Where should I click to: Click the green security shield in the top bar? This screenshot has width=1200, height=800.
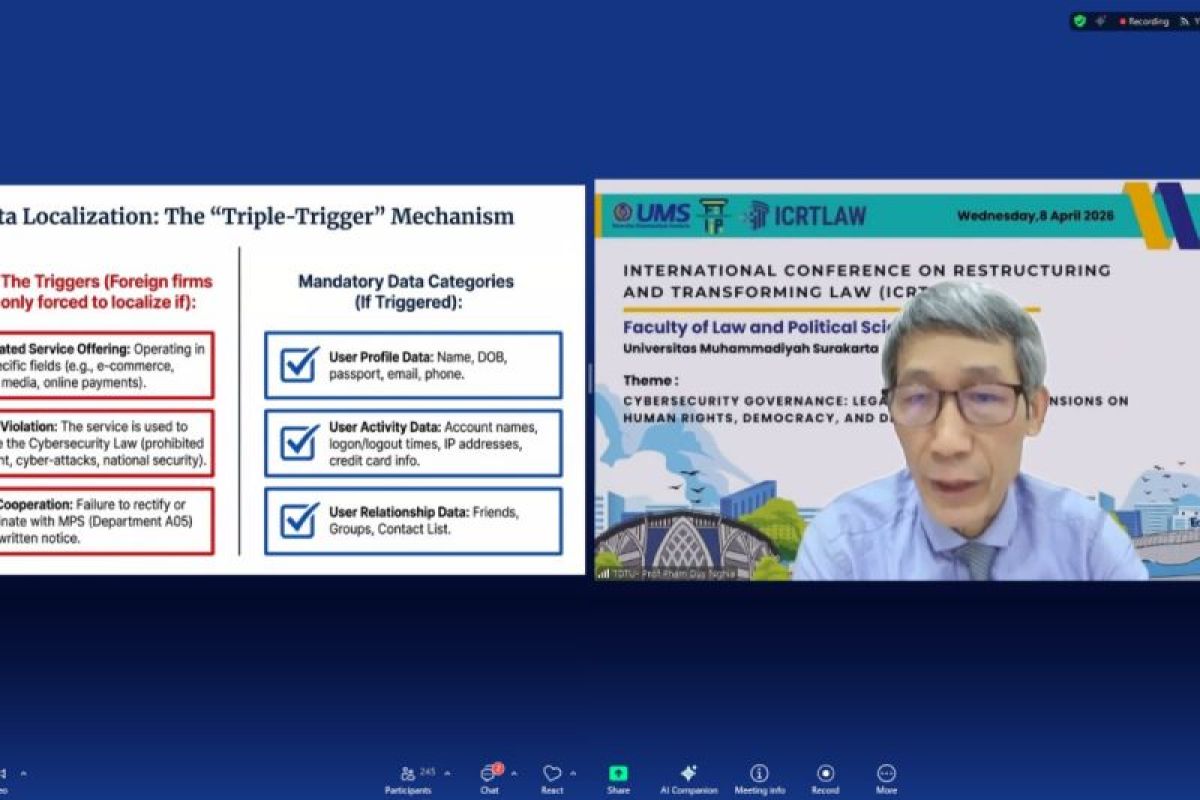(1080, 21)
